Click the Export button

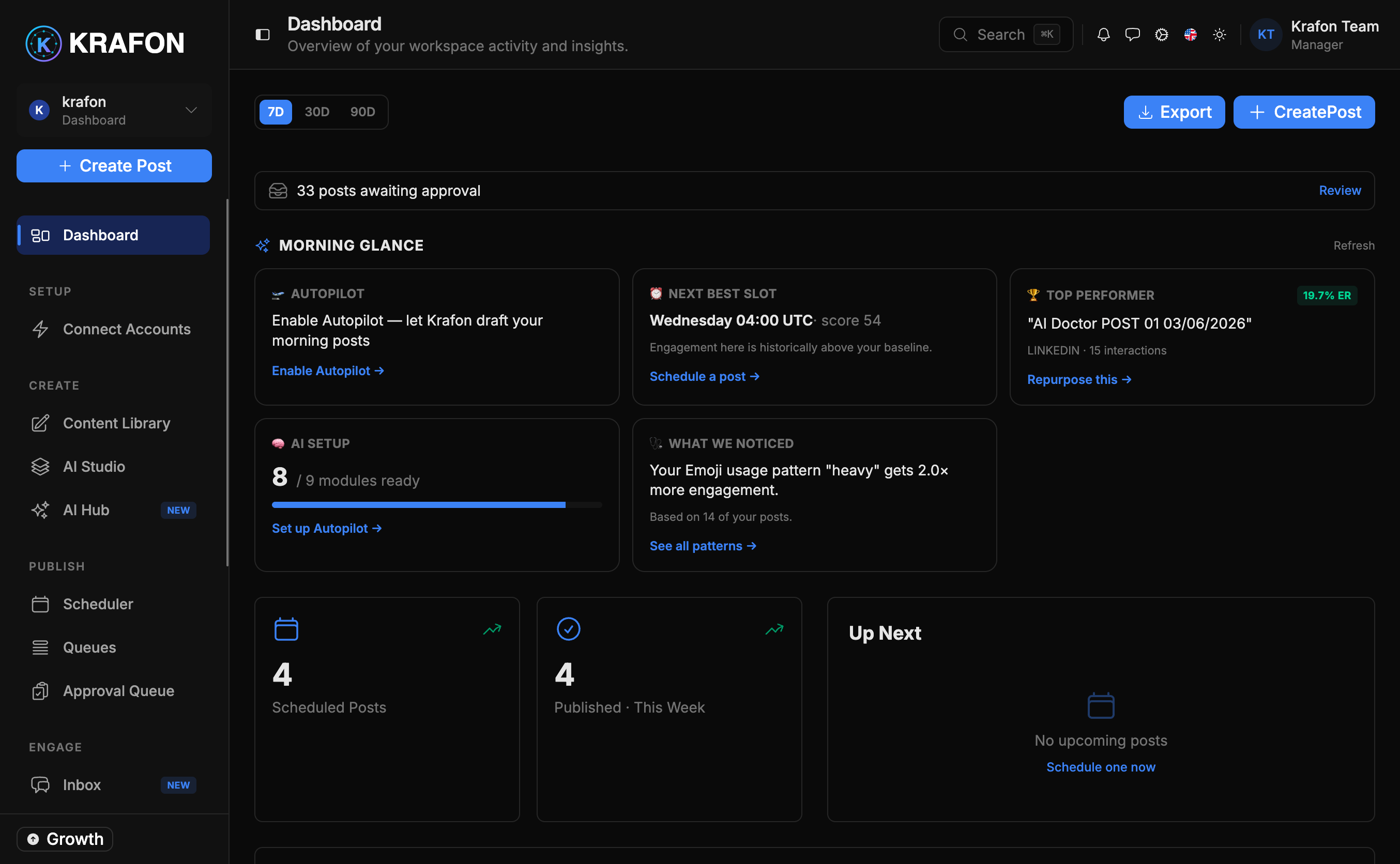coord(1174,113)
